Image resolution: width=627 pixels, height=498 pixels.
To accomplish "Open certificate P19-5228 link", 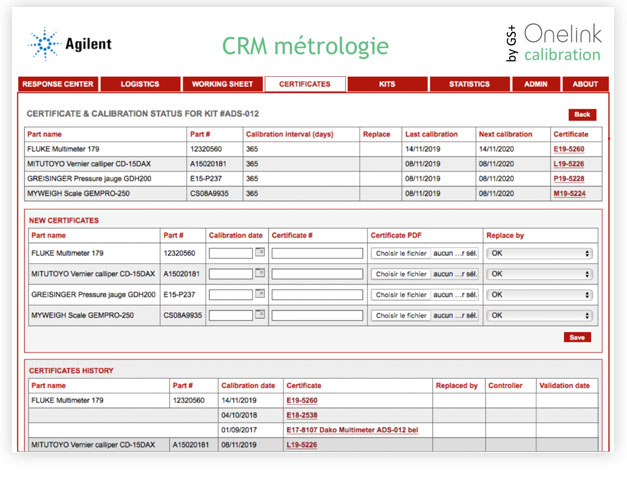I will (x=569, y=179).
